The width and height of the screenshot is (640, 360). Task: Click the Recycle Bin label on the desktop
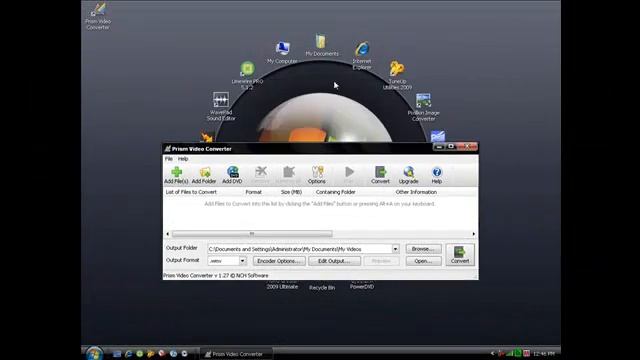322,288
